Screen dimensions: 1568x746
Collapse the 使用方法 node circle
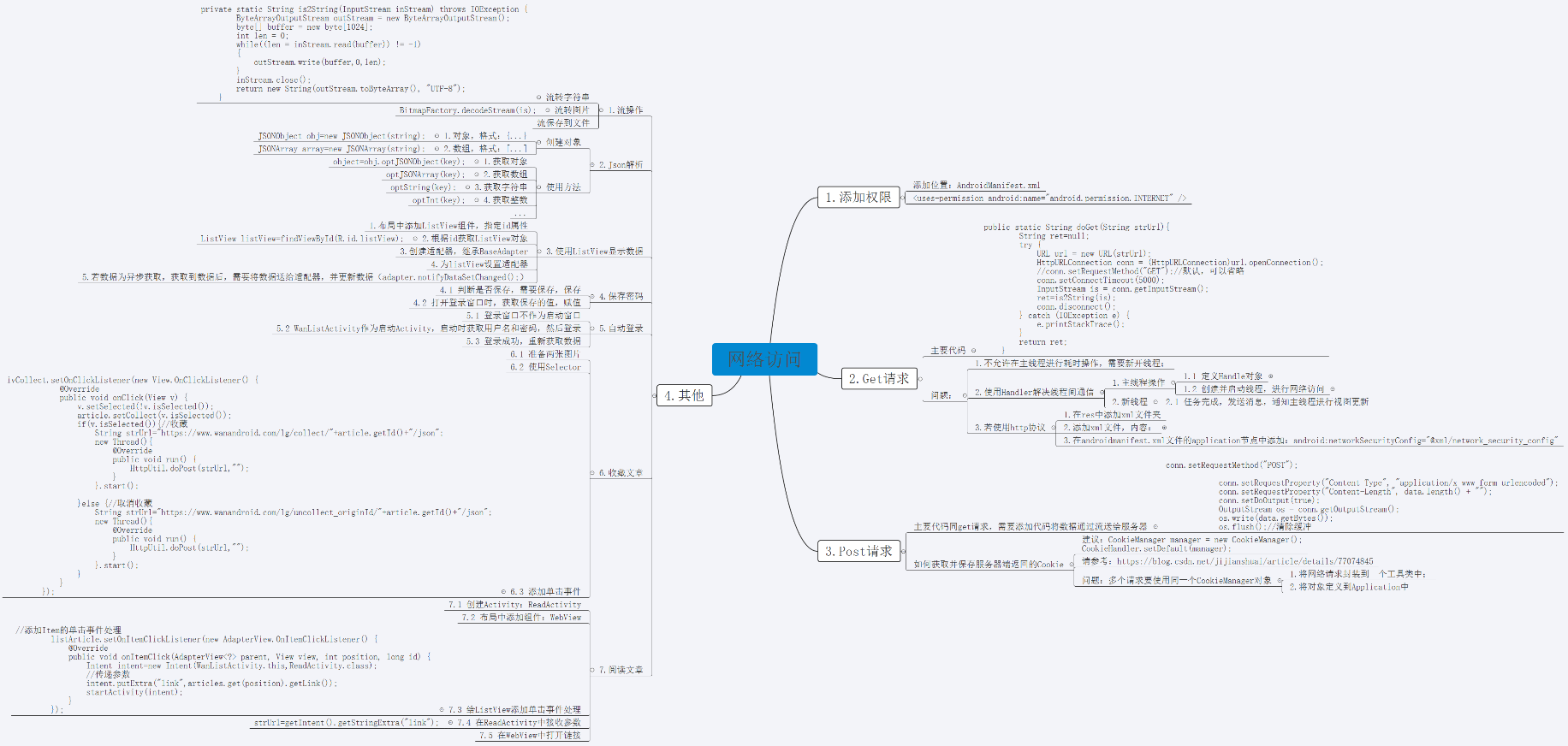539,186
